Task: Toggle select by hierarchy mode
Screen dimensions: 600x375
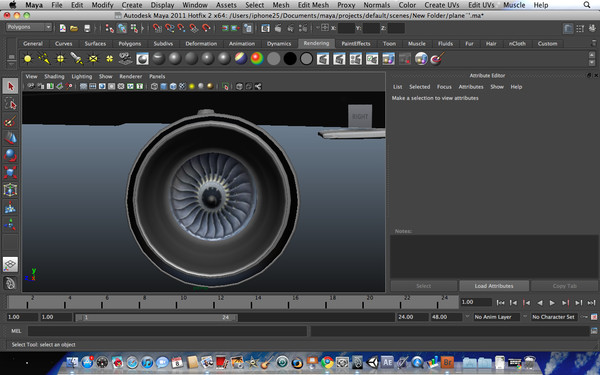Action: pyautogui.click(x=110, y=28)
